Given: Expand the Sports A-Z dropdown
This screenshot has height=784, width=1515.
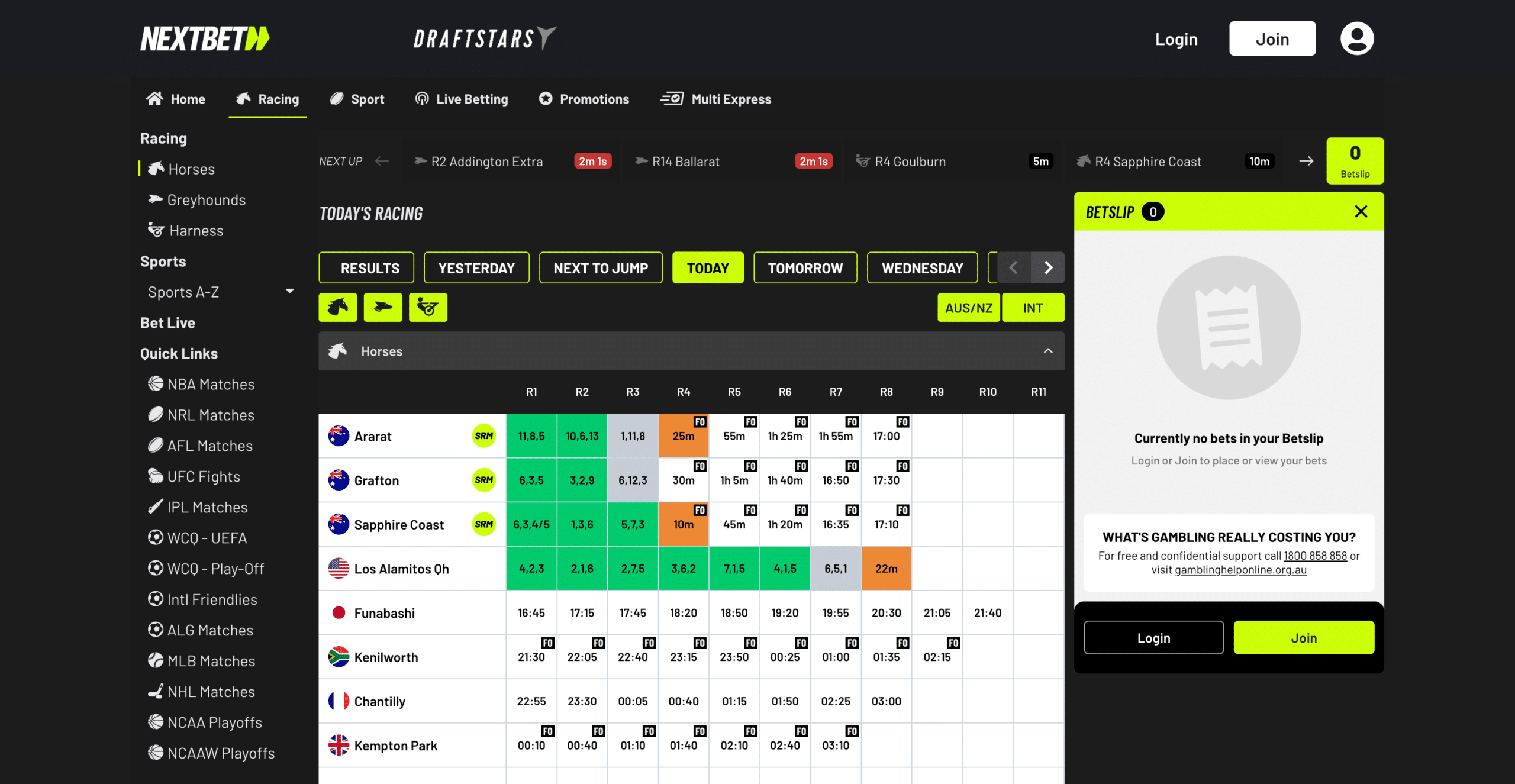Looking at the screenshot, I should coord(289,292).
